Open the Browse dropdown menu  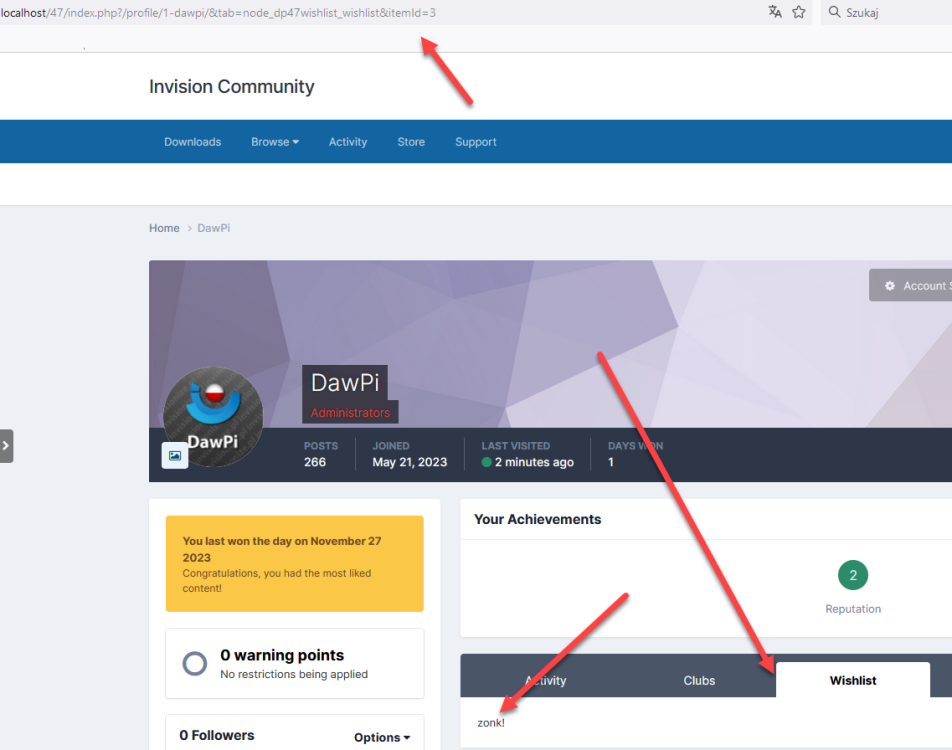275,142
